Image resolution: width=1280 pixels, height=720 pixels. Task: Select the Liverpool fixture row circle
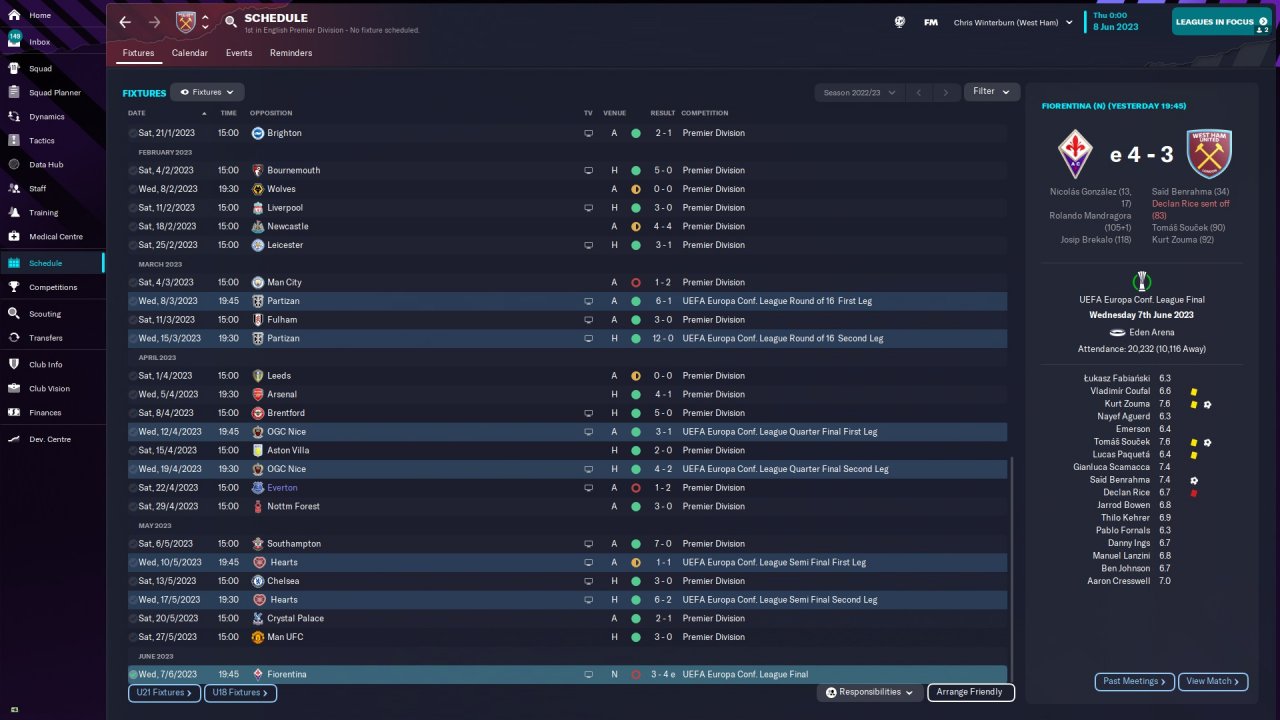(133, 208)
